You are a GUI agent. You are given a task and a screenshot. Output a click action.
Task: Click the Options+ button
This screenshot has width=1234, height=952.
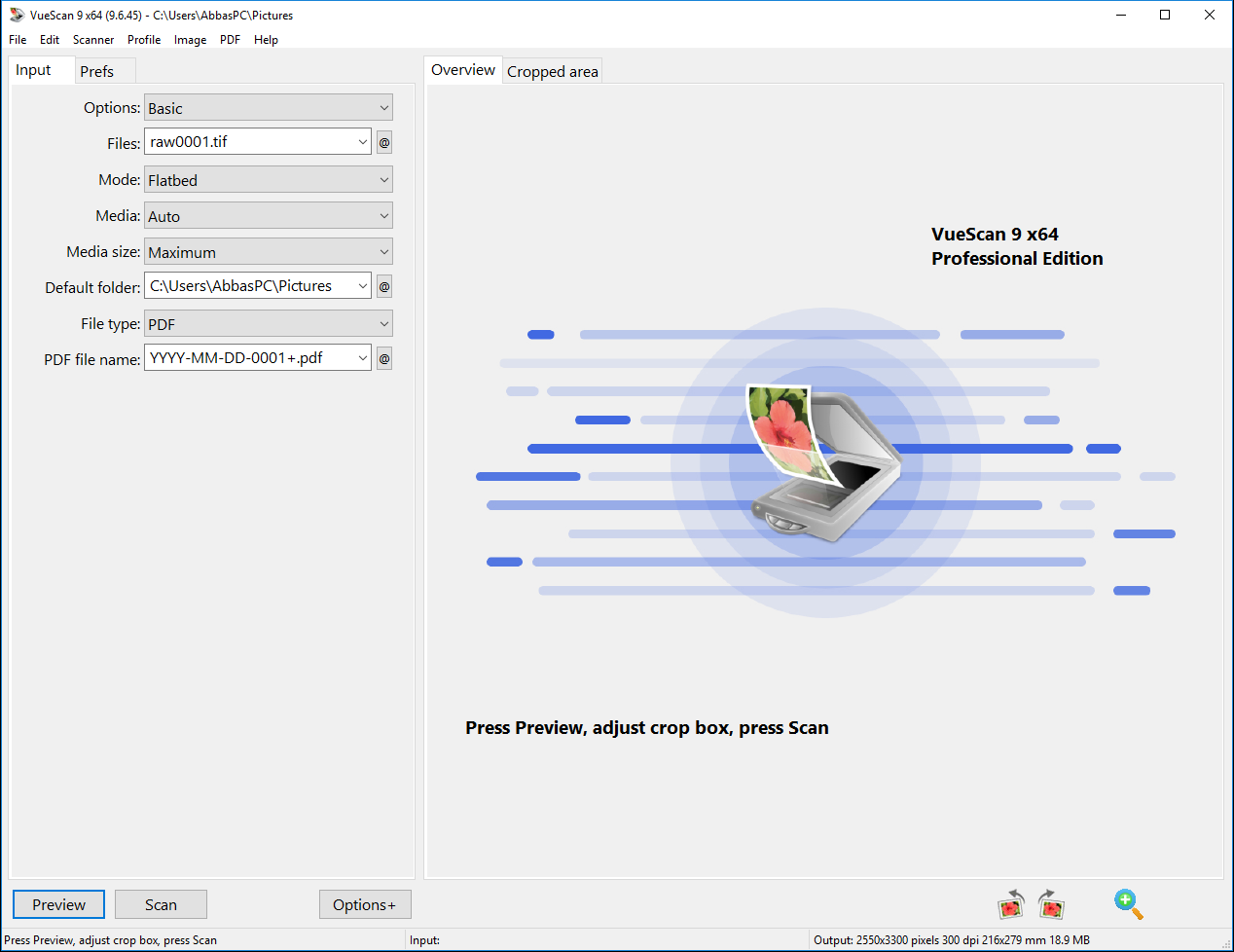(x=365, y=904)
